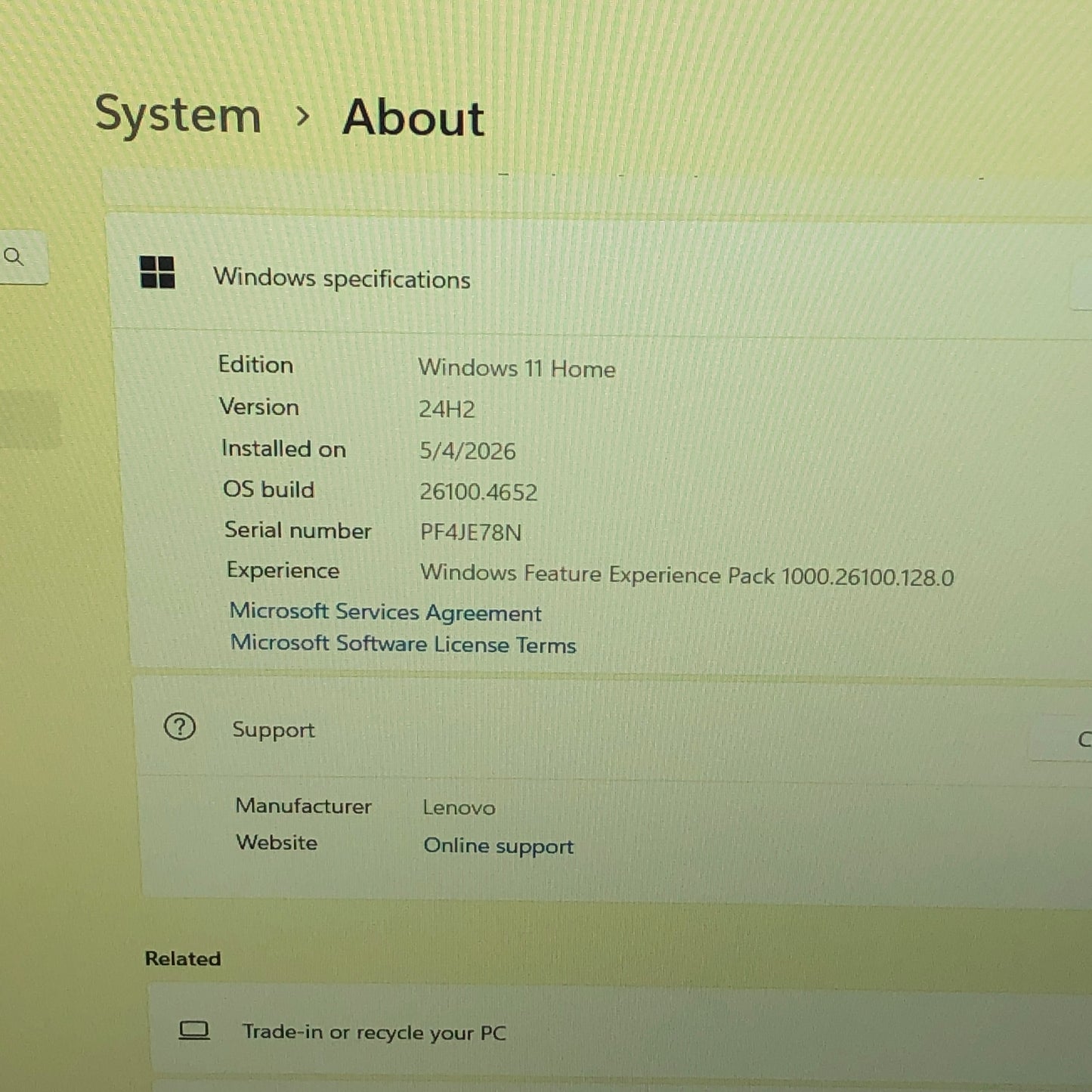Click the 'Manufacturer' label
1092x1092 pixels.
coord(303,806)
